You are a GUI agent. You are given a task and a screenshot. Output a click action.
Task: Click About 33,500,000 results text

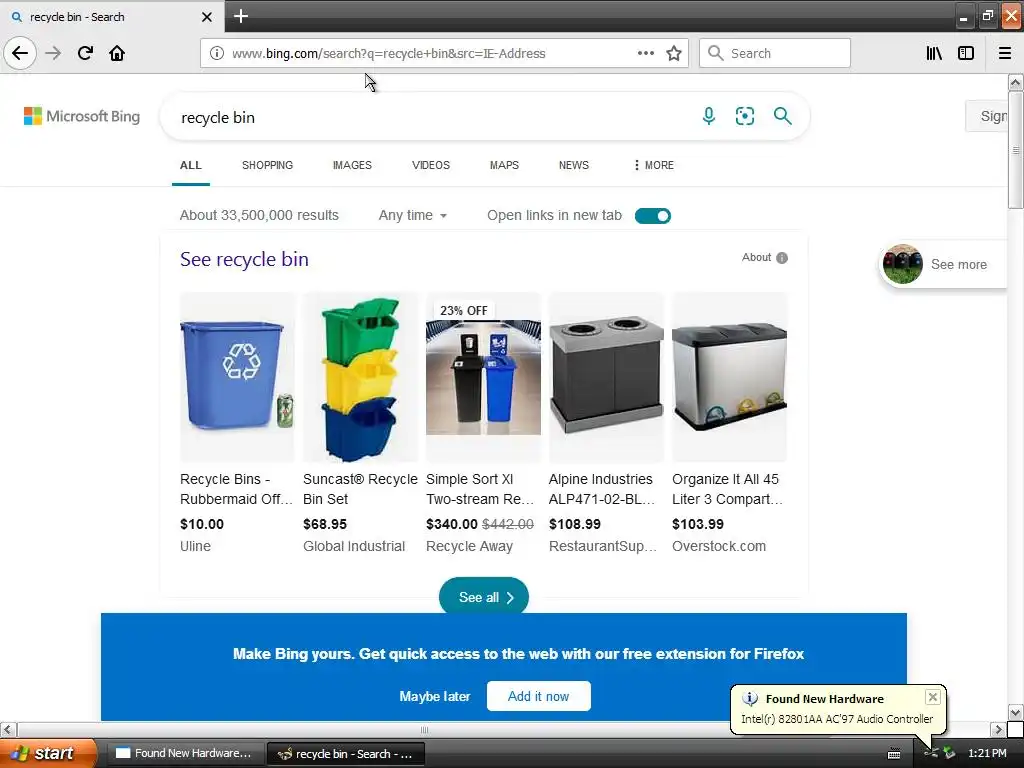coord(259,216)
